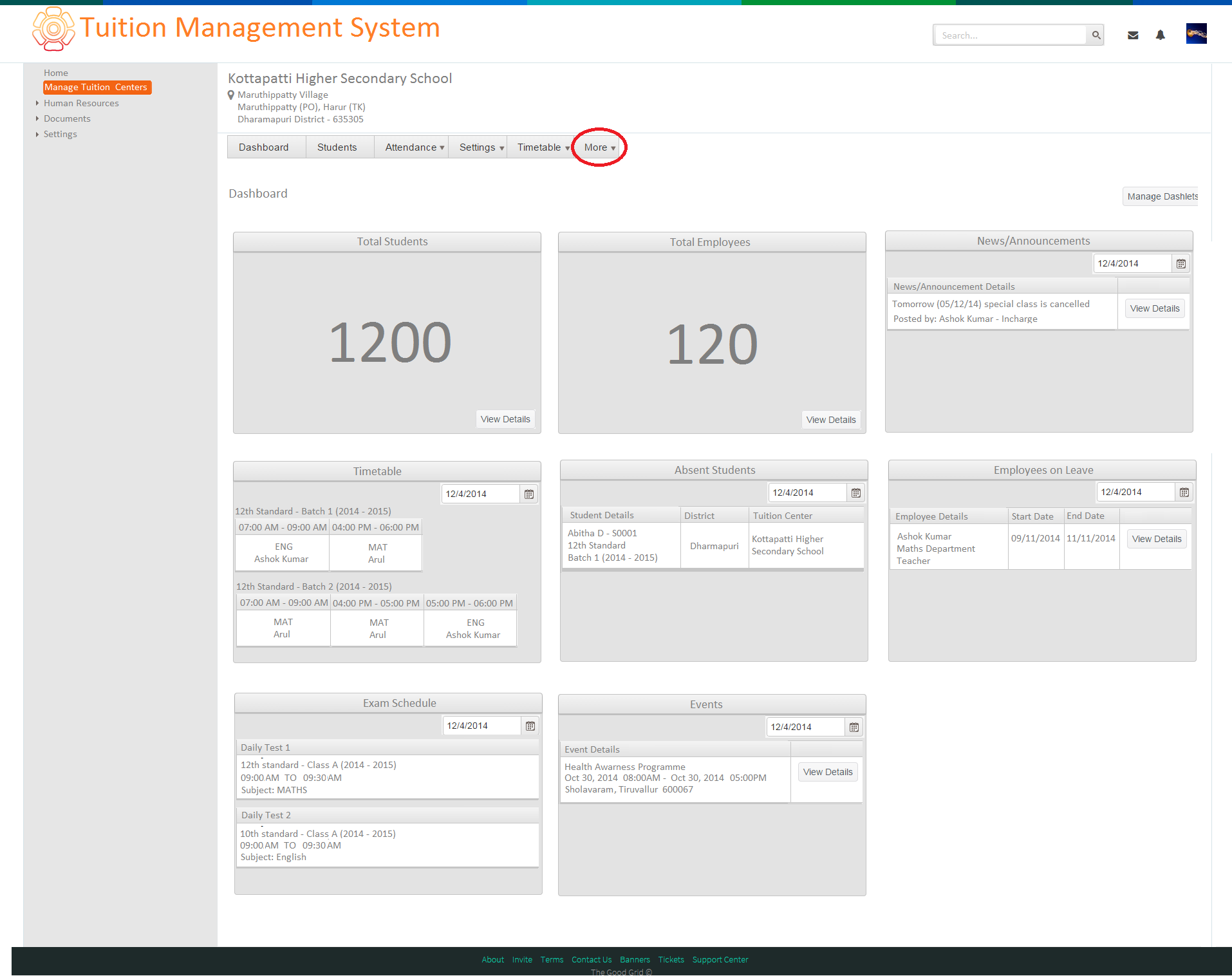Click the Events date field
This screenshot has width=1232, height=976.
805,727
